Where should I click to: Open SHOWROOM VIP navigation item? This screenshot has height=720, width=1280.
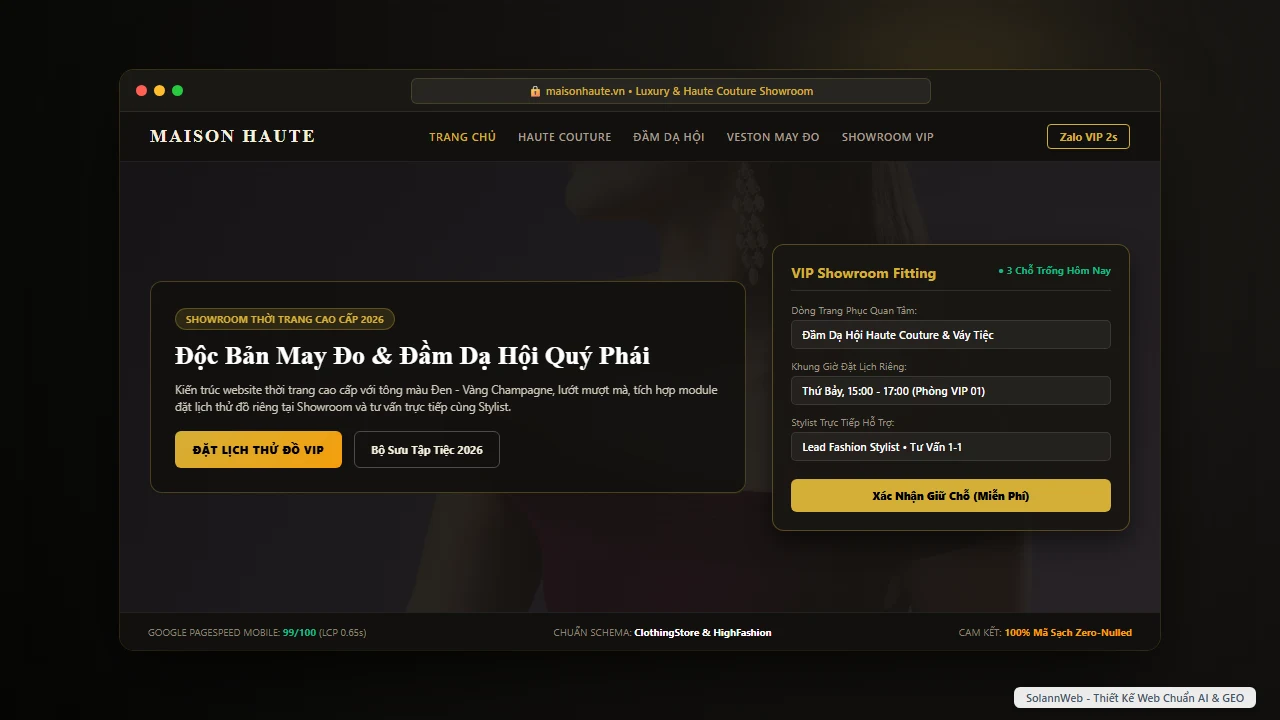coord(888,137)
